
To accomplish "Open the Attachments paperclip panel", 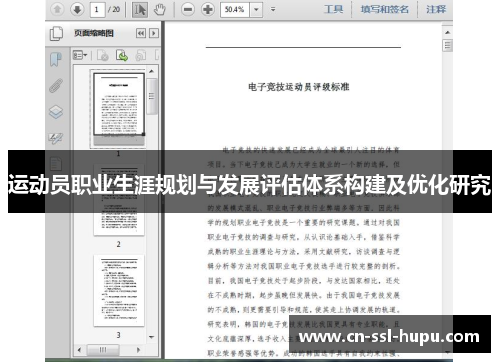I will pyautogui.click(x=56, y=85).
